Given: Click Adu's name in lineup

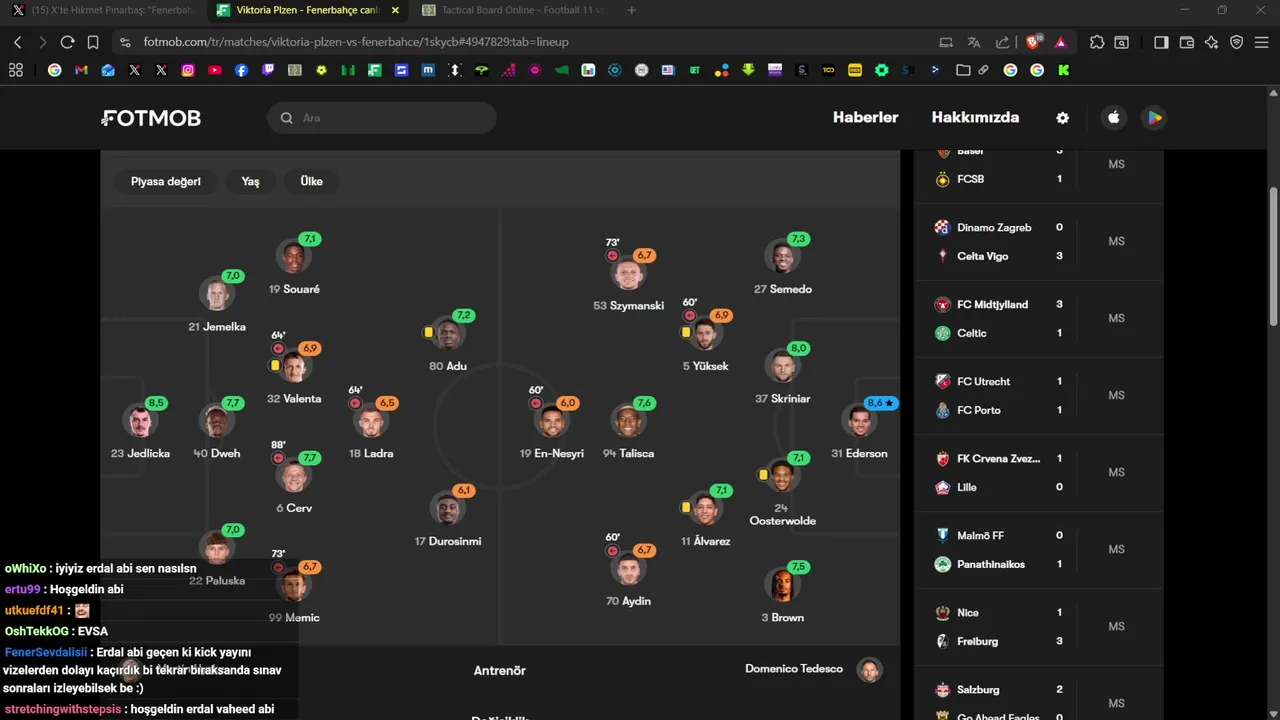Looking at the screenshot, I should 448,366.
